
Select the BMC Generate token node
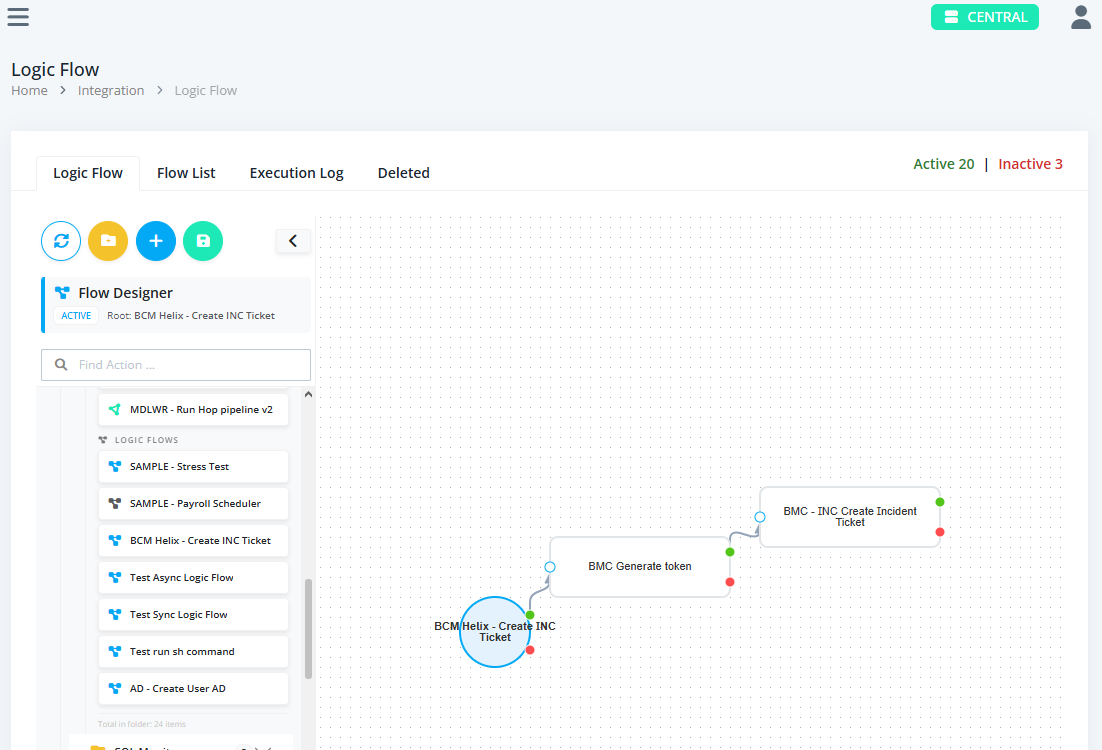click(x=640, y=567)
